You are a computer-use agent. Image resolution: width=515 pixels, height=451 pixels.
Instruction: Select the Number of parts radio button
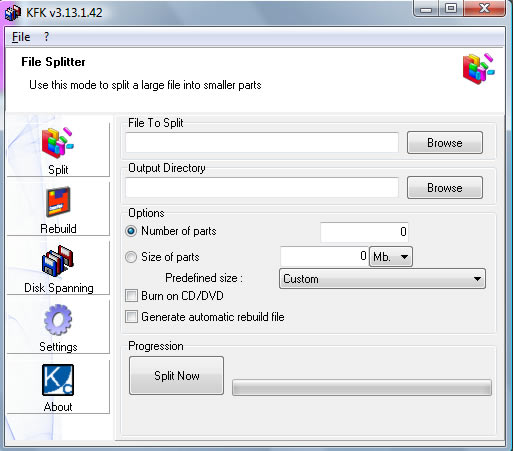click(131, 231)
